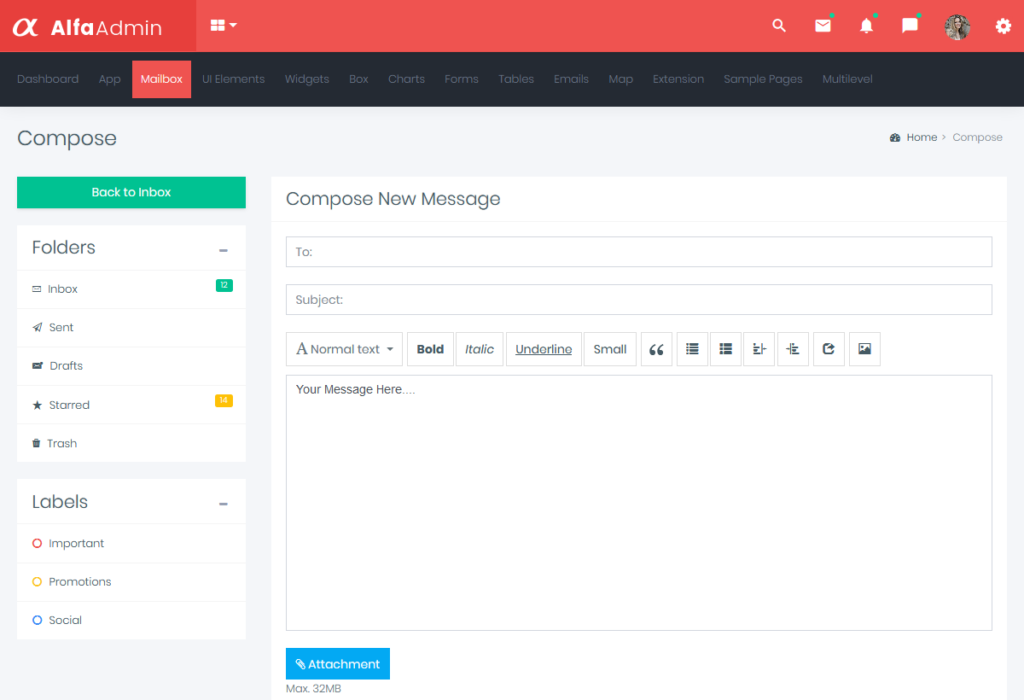
Task: Open the Normal text style dropdown
Action: [x=344, y=348]
